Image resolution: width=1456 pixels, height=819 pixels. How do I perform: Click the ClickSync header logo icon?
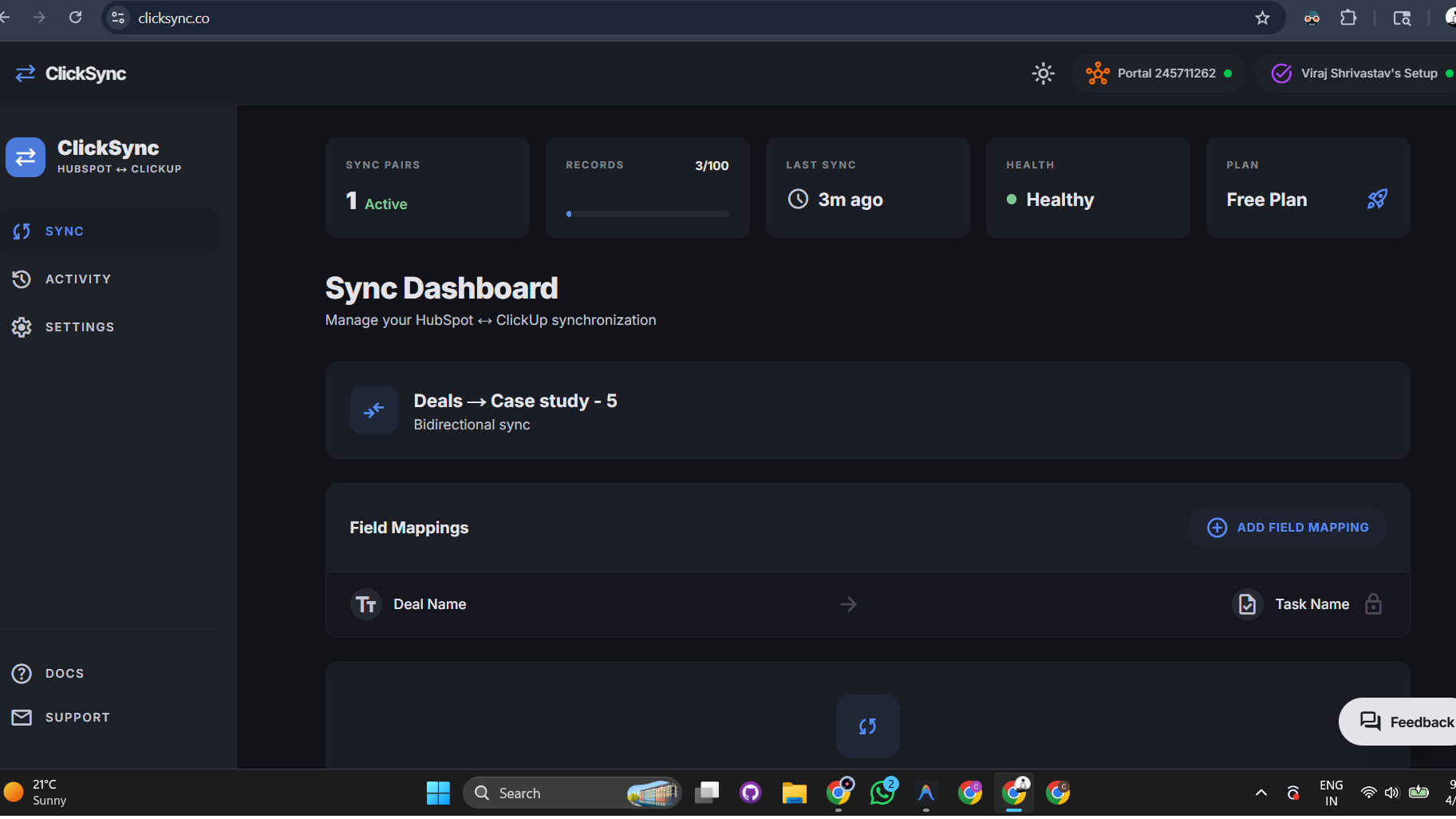(26, 73)
